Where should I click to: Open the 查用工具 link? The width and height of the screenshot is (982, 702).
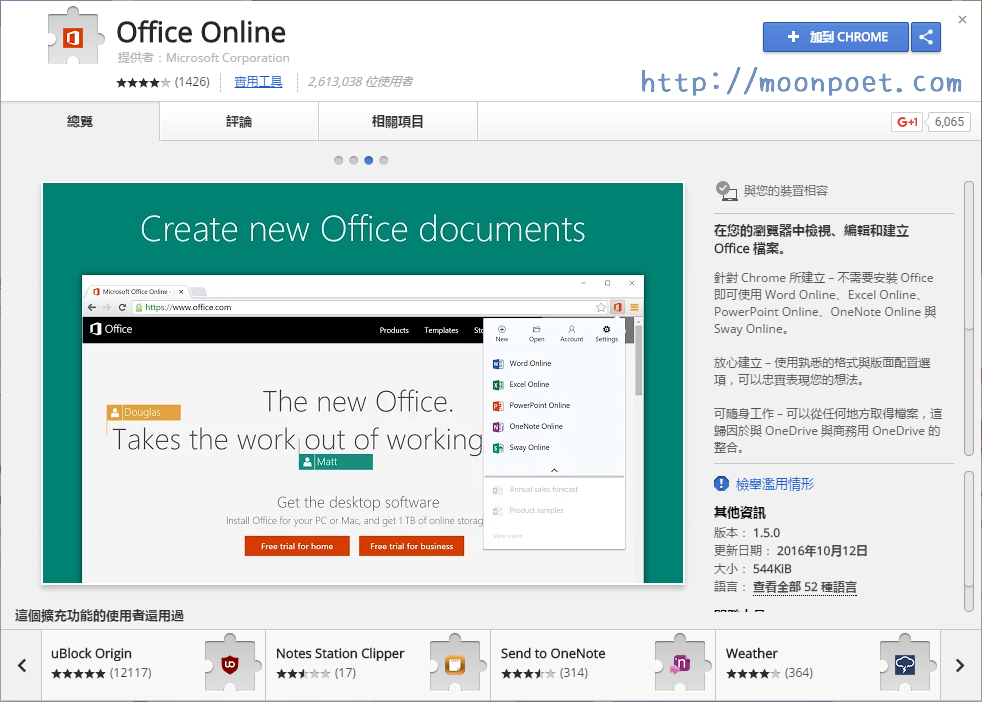tap(257, 81)
